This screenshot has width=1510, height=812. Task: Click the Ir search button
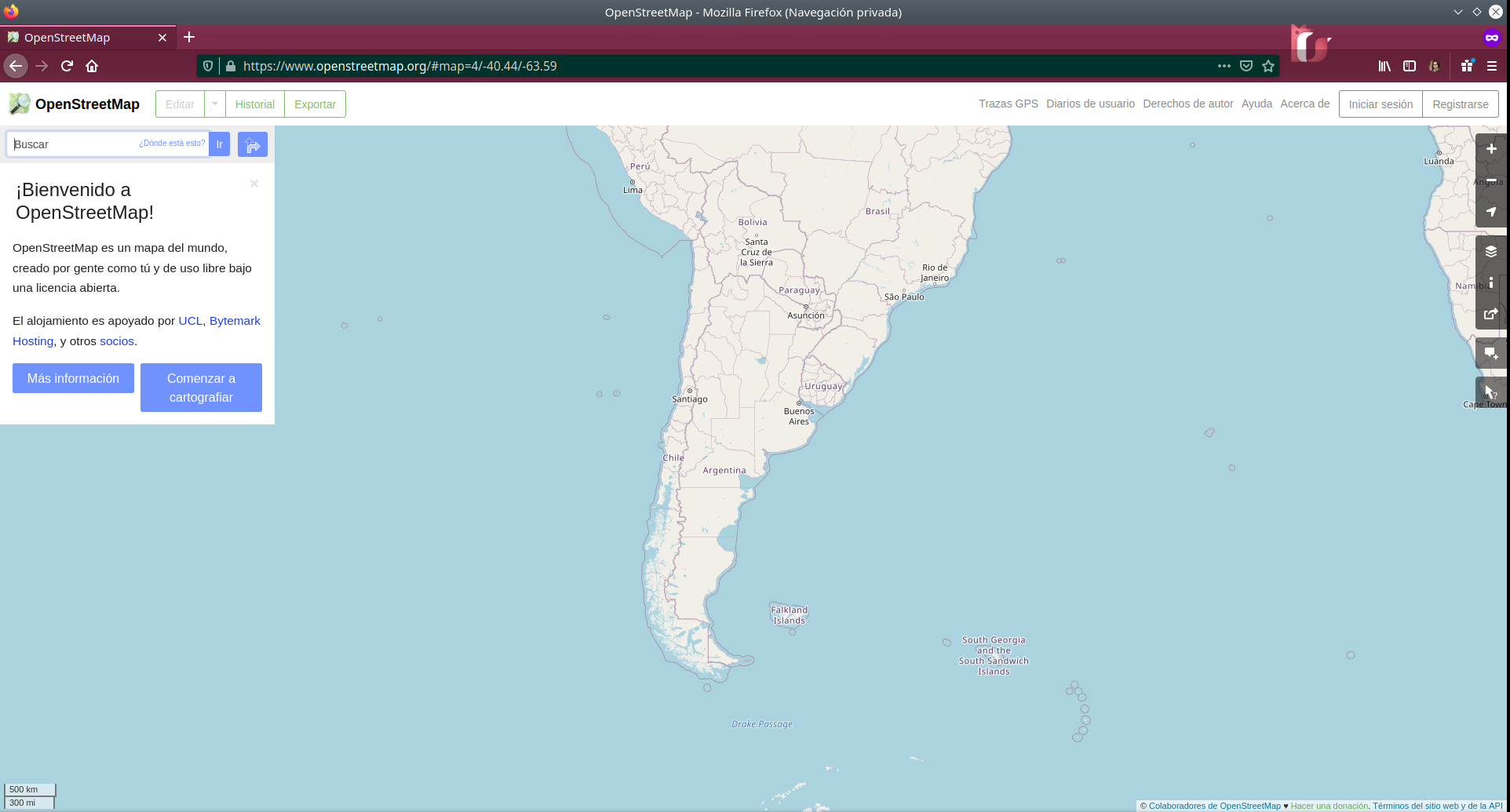click(x=220, y=144)
